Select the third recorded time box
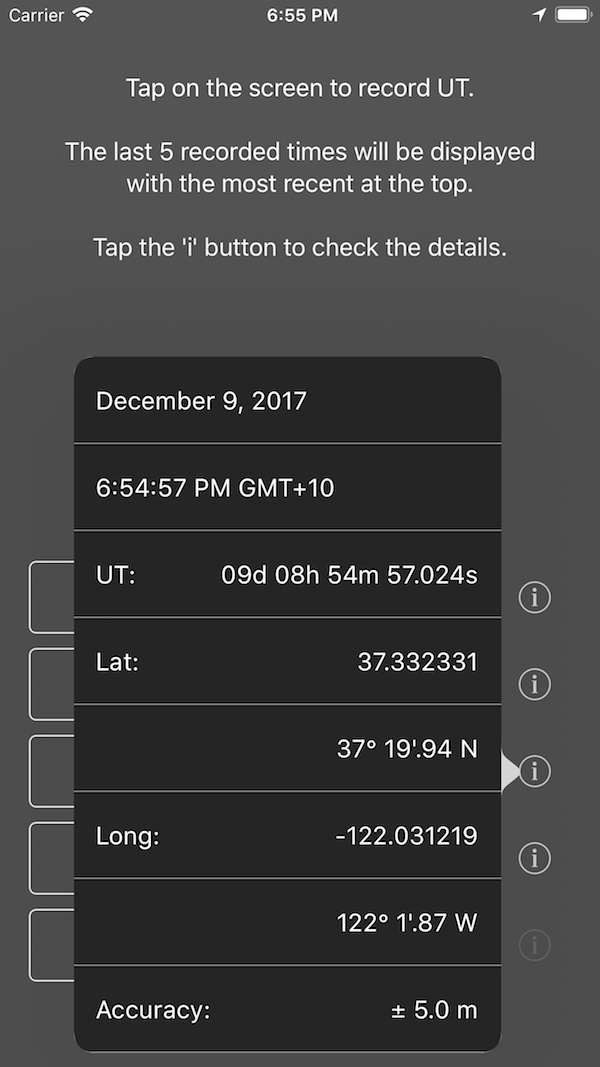Image resolution: width=600 pixels, height=1067 pixels. click(51, 771)
